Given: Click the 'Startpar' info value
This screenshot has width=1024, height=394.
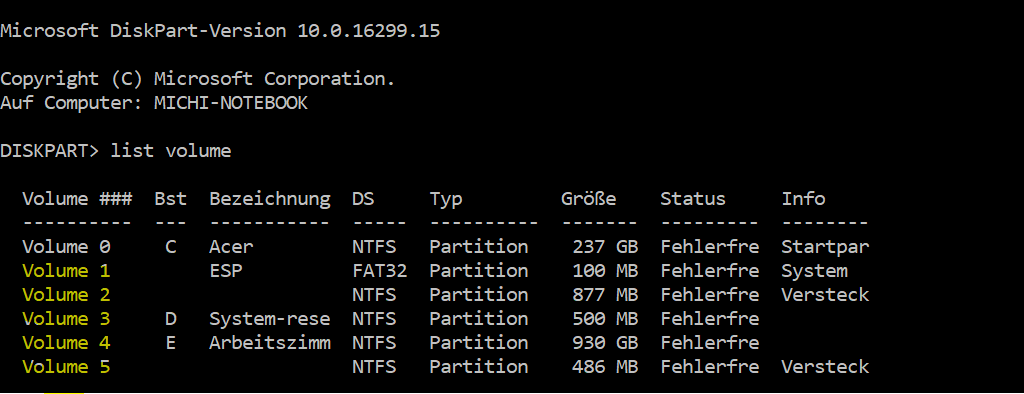Looking at the screenshot, I should tap(825, 247).
